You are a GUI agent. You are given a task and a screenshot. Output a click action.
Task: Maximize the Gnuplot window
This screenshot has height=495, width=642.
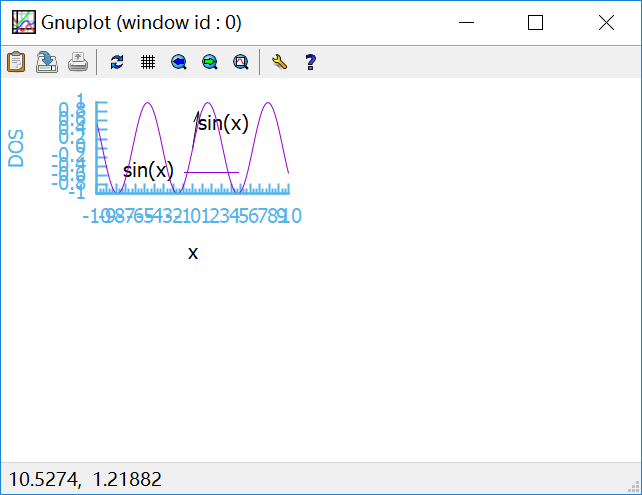coord(536,23)
